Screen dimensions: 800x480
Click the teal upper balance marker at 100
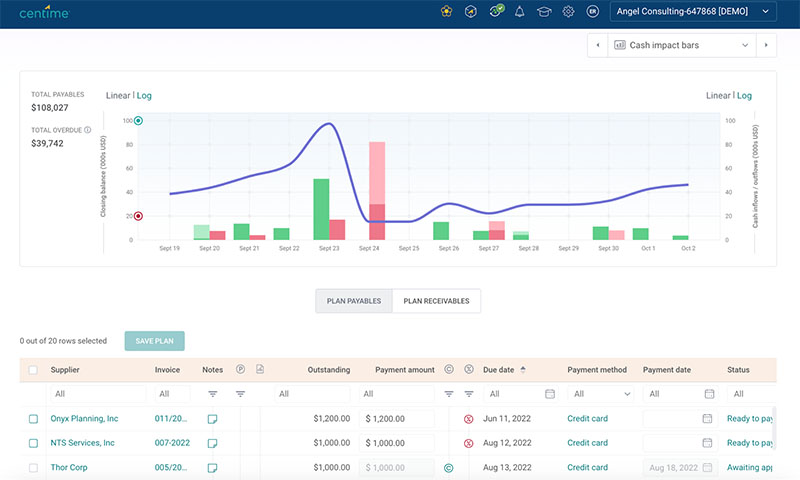138,121
